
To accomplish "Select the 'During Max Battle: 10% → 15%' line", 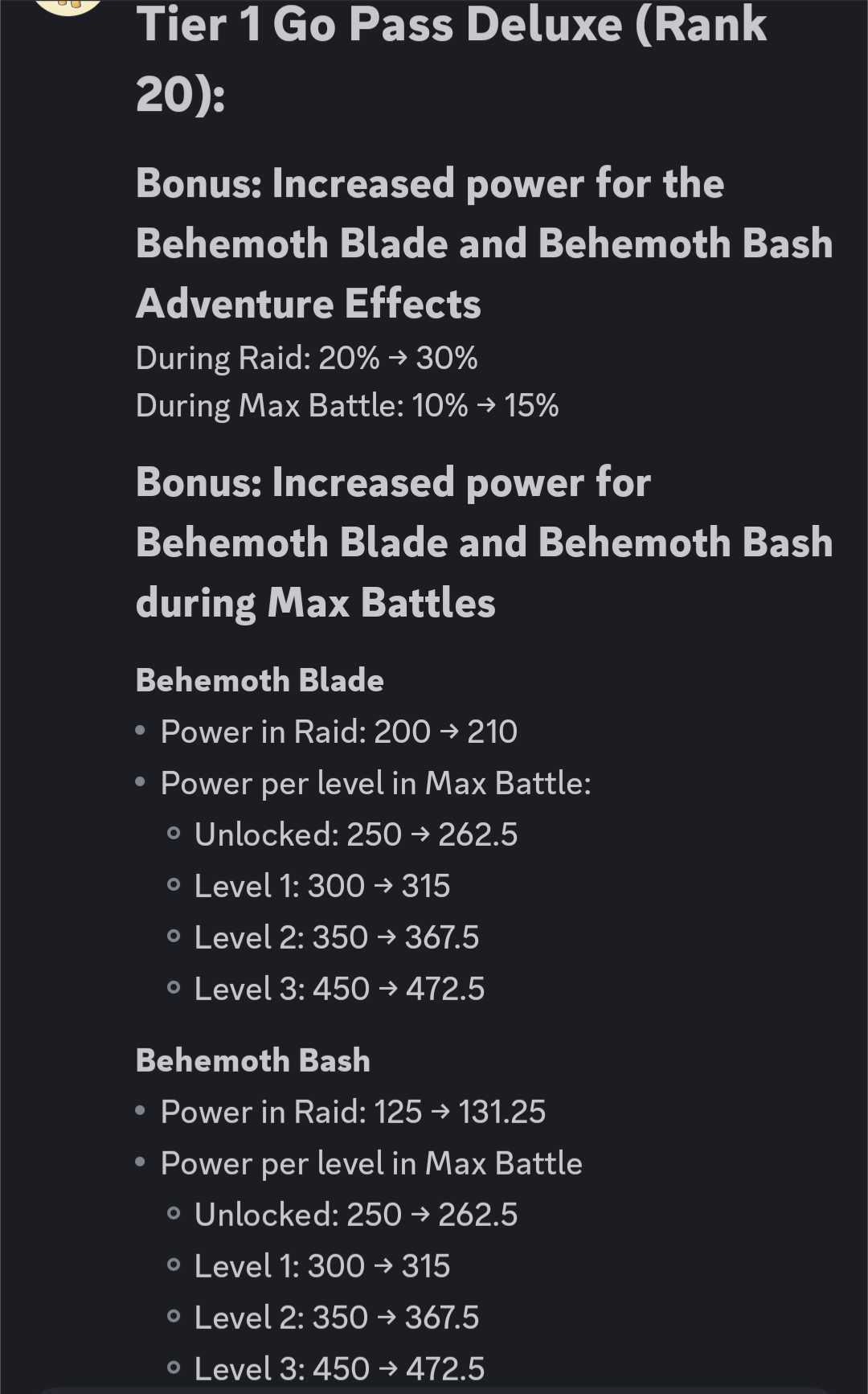I will 347,405.
